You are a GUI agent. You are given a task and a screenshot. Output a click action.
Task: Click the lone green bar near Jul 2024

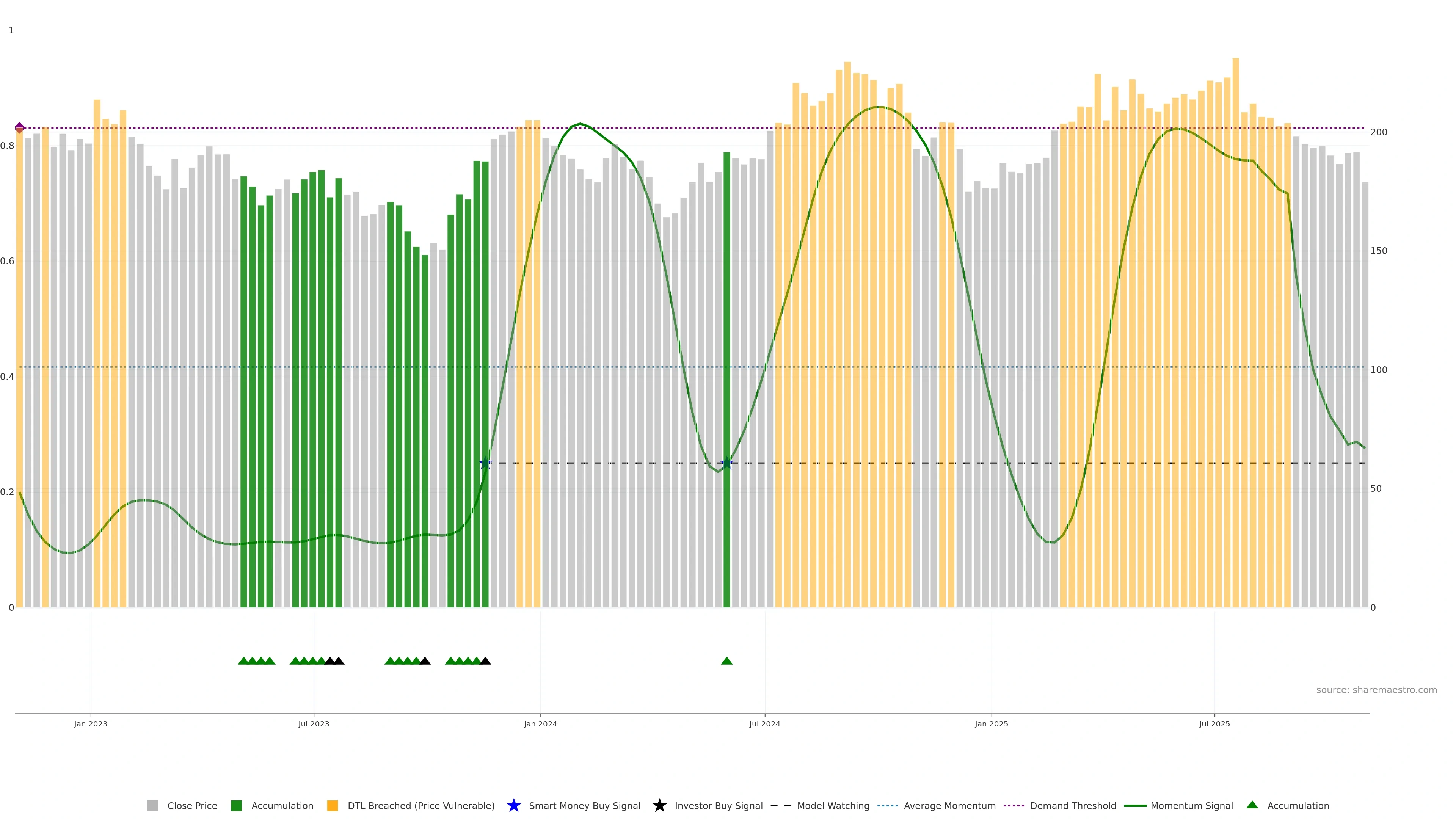click(727, 339)
